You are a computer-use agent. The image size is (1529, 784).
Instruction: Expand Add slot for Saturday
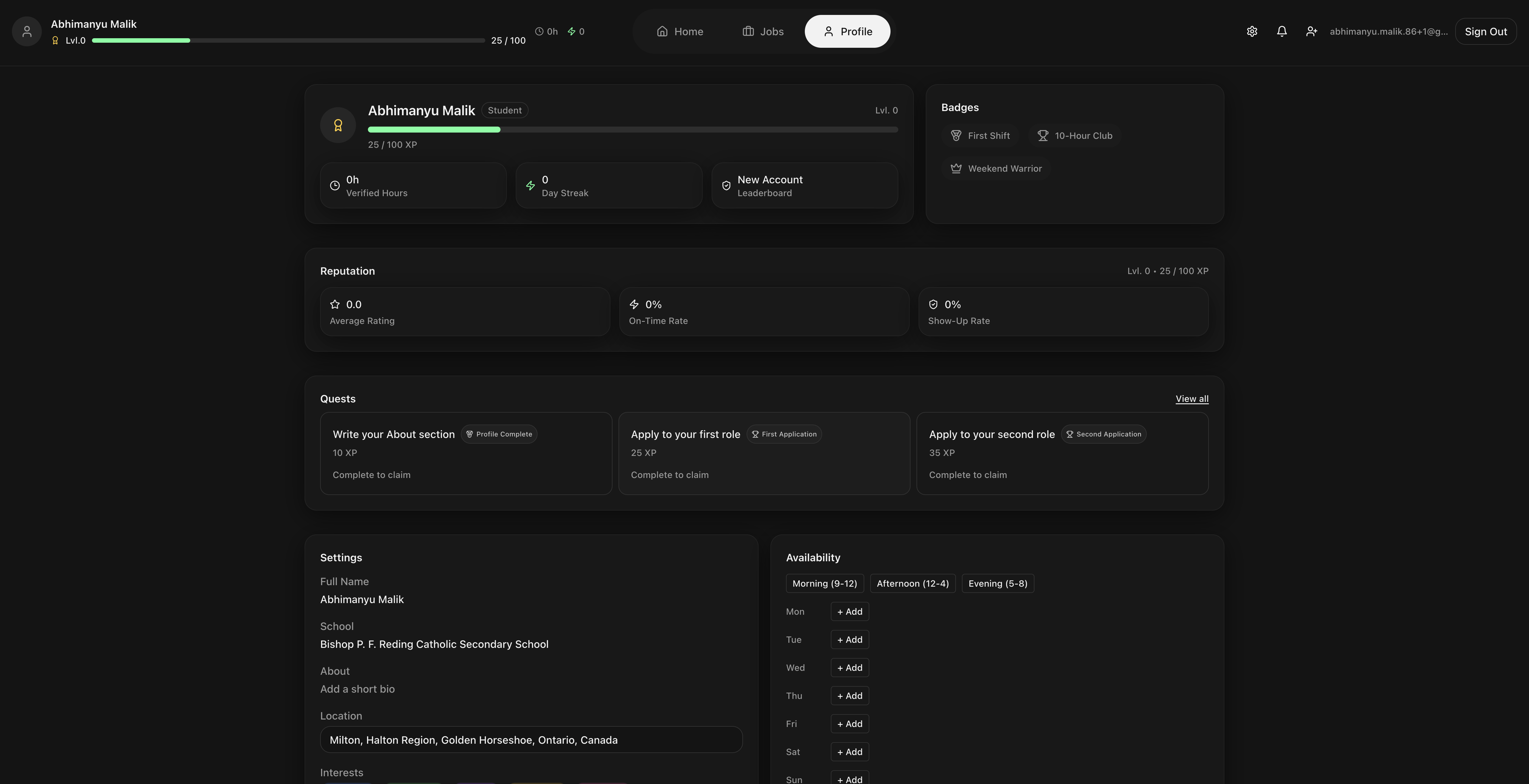849,752
